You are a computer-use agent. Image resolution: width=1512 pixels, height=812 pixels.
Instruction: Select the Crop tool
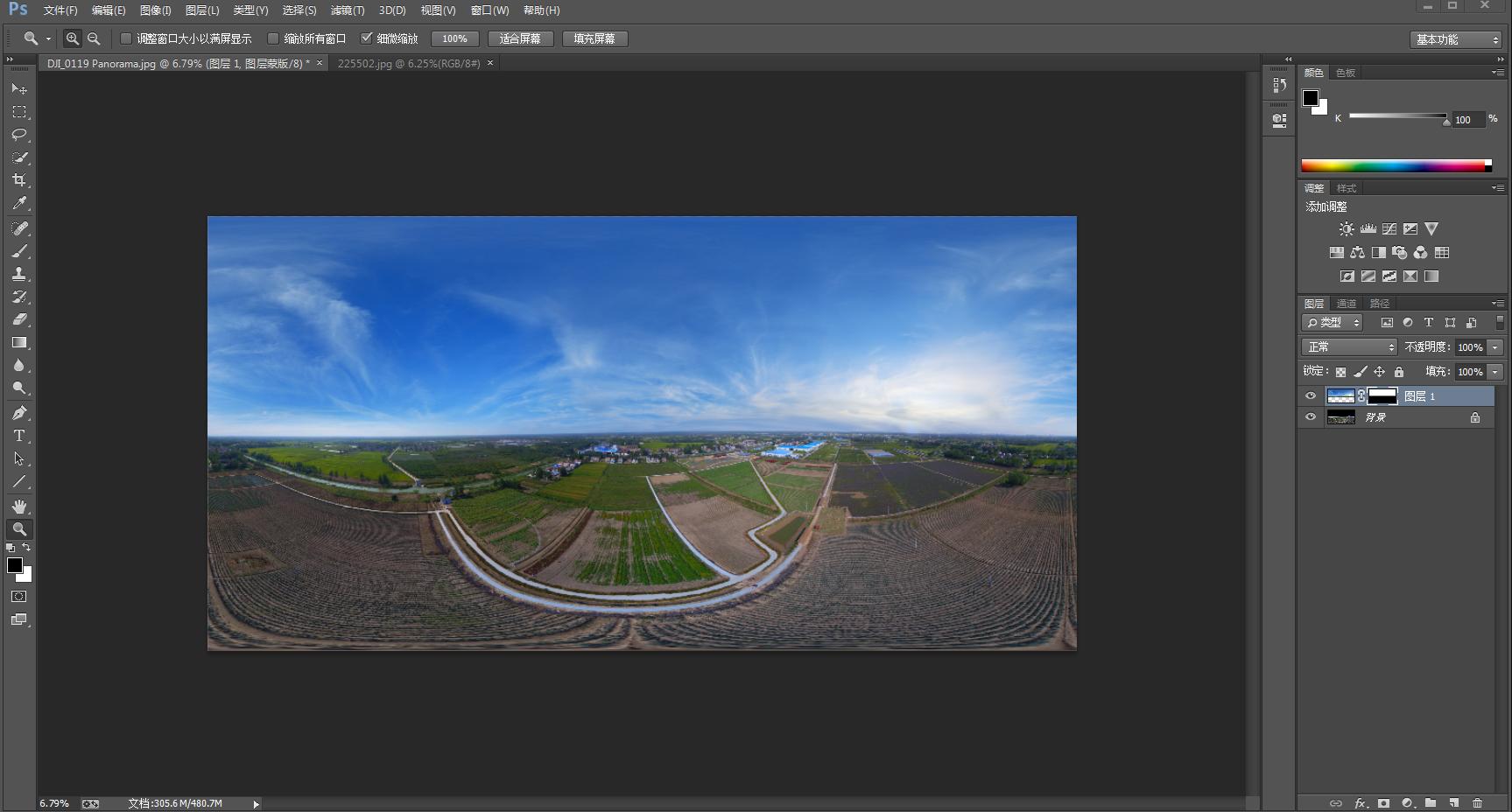pyautogui.click(x=19, y=180)
